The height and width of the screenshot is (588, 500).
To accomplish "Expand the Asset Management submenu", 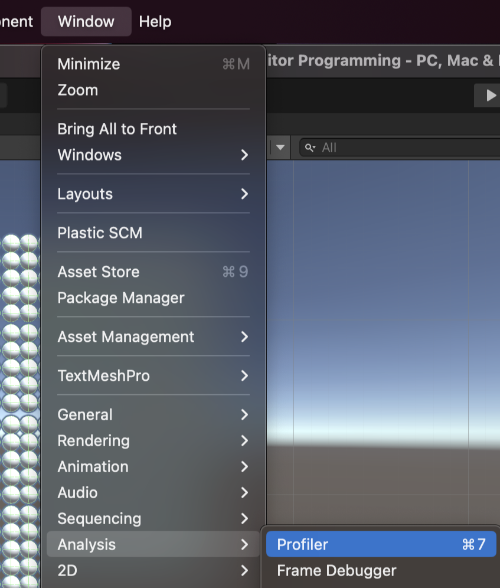I will pos(153,337).
